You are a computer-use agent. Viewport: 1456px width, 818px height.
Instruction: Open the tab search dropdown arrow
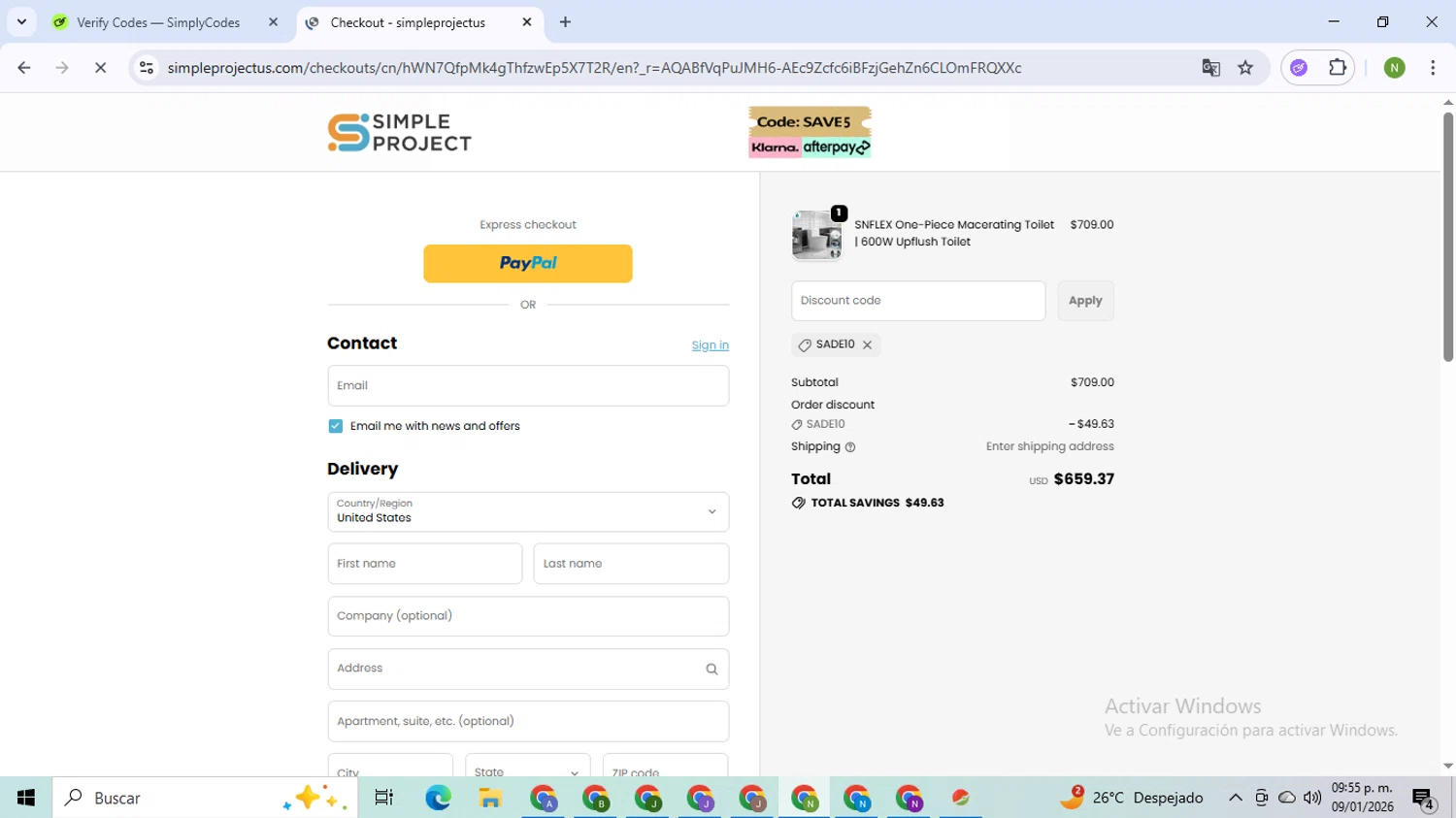coord(21,22)
